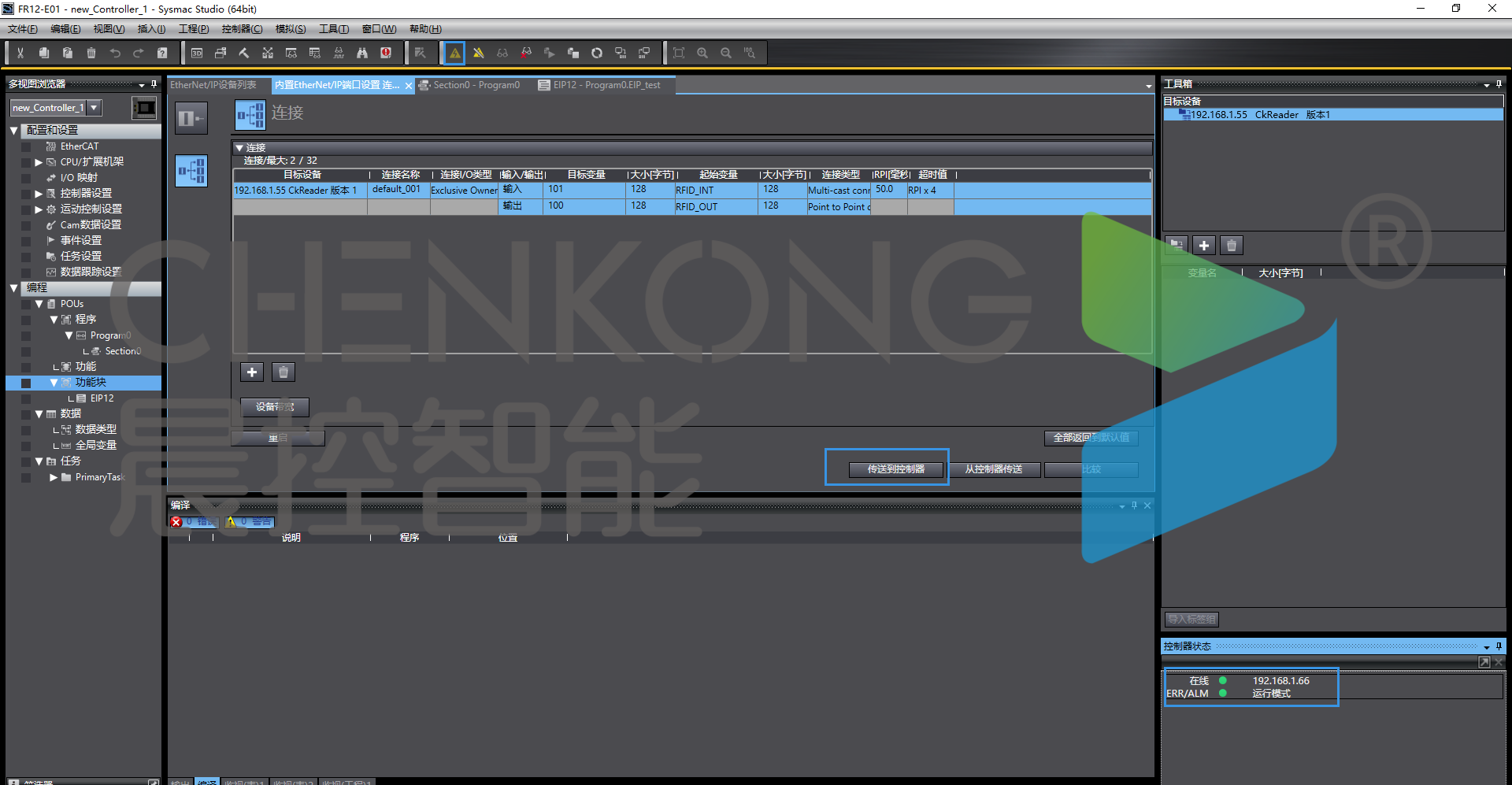
Task: Switch to EtherNet/IP设备列表 tab
Action: coord(213,85)
